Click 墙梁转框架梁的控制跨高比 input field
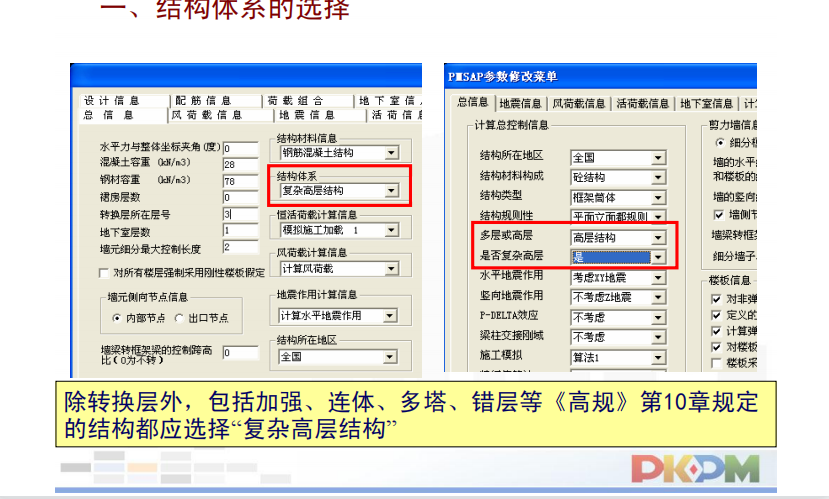 (x=241, y=353)
